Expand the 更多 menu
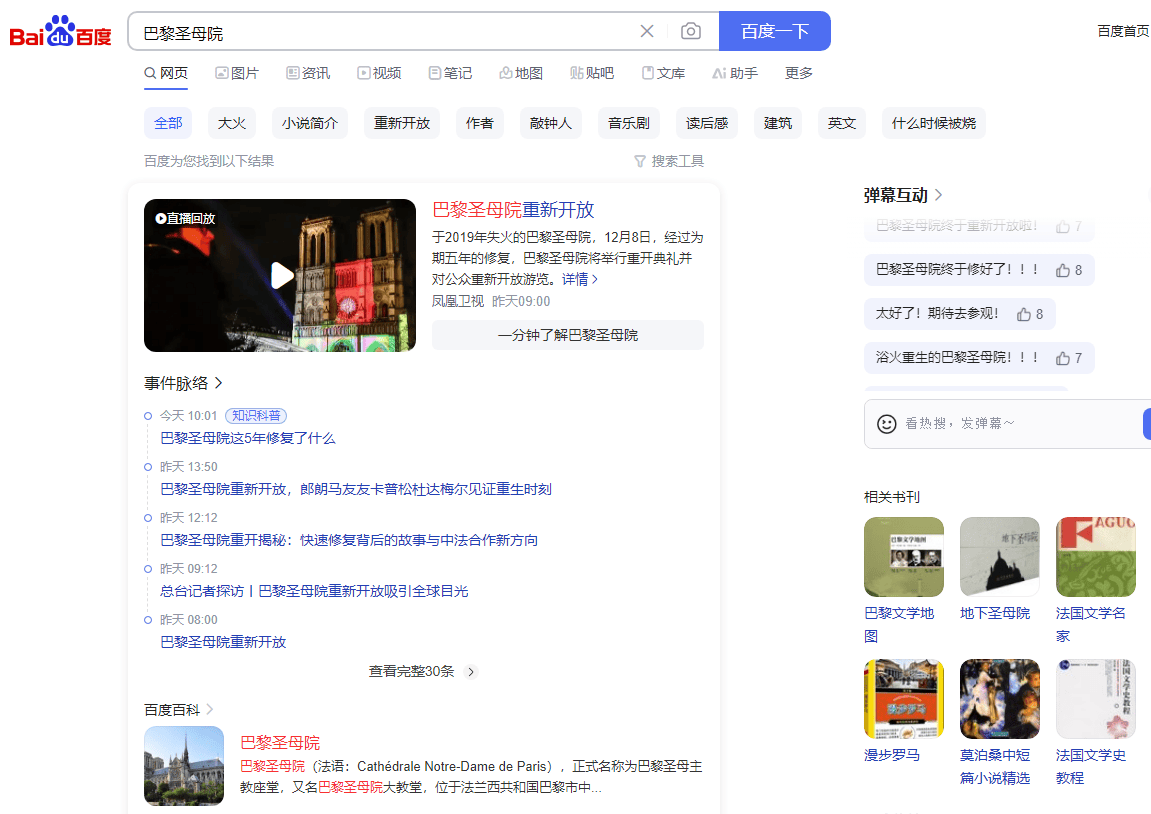Viewport: 1151px width, 814px height. [799, 73]
